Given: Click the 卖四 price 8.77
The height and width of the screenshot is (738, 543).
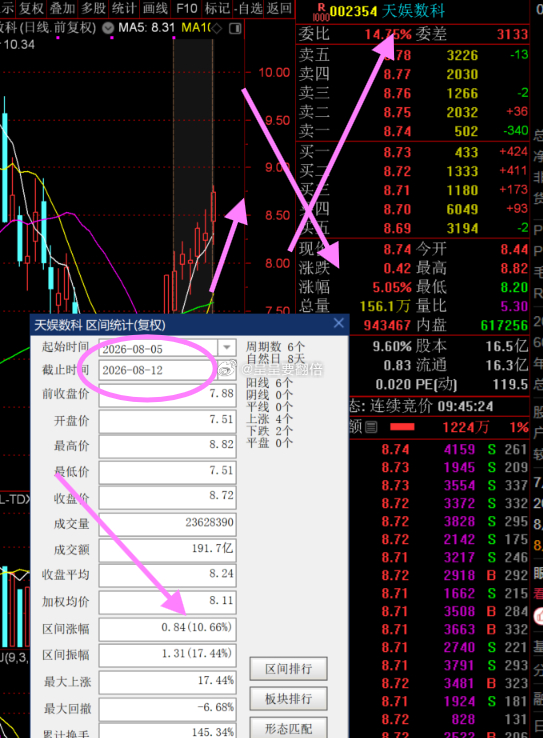Looking at the screenshot, I should coord(397,74).
